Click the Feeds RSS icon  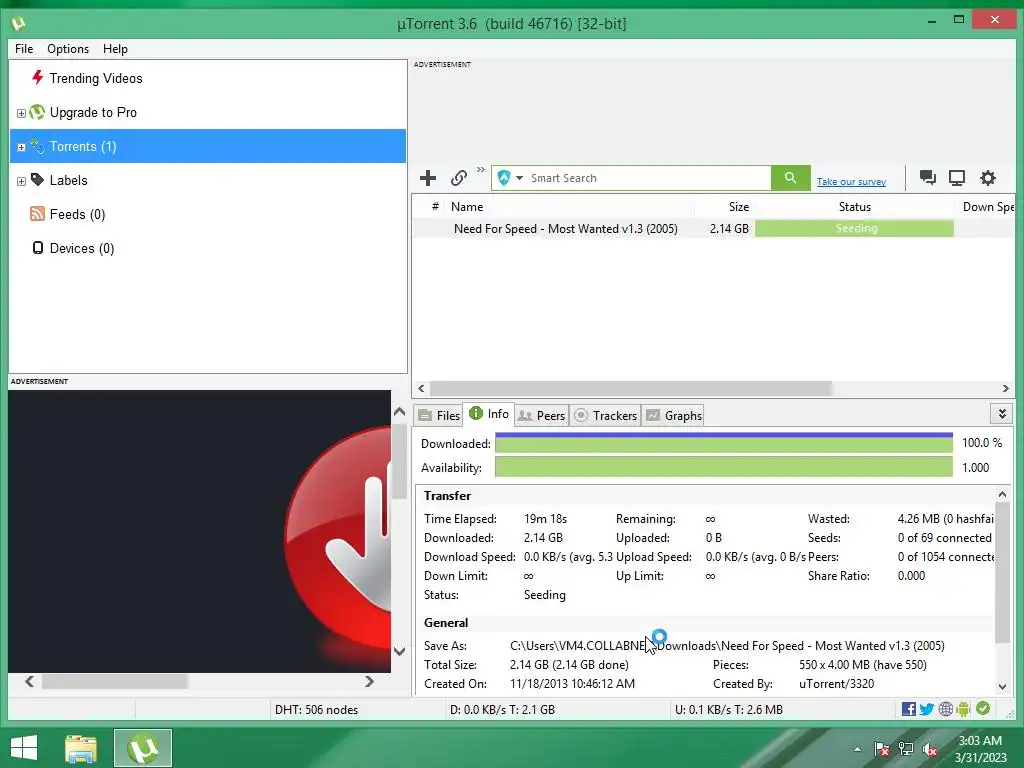[38, 214]
